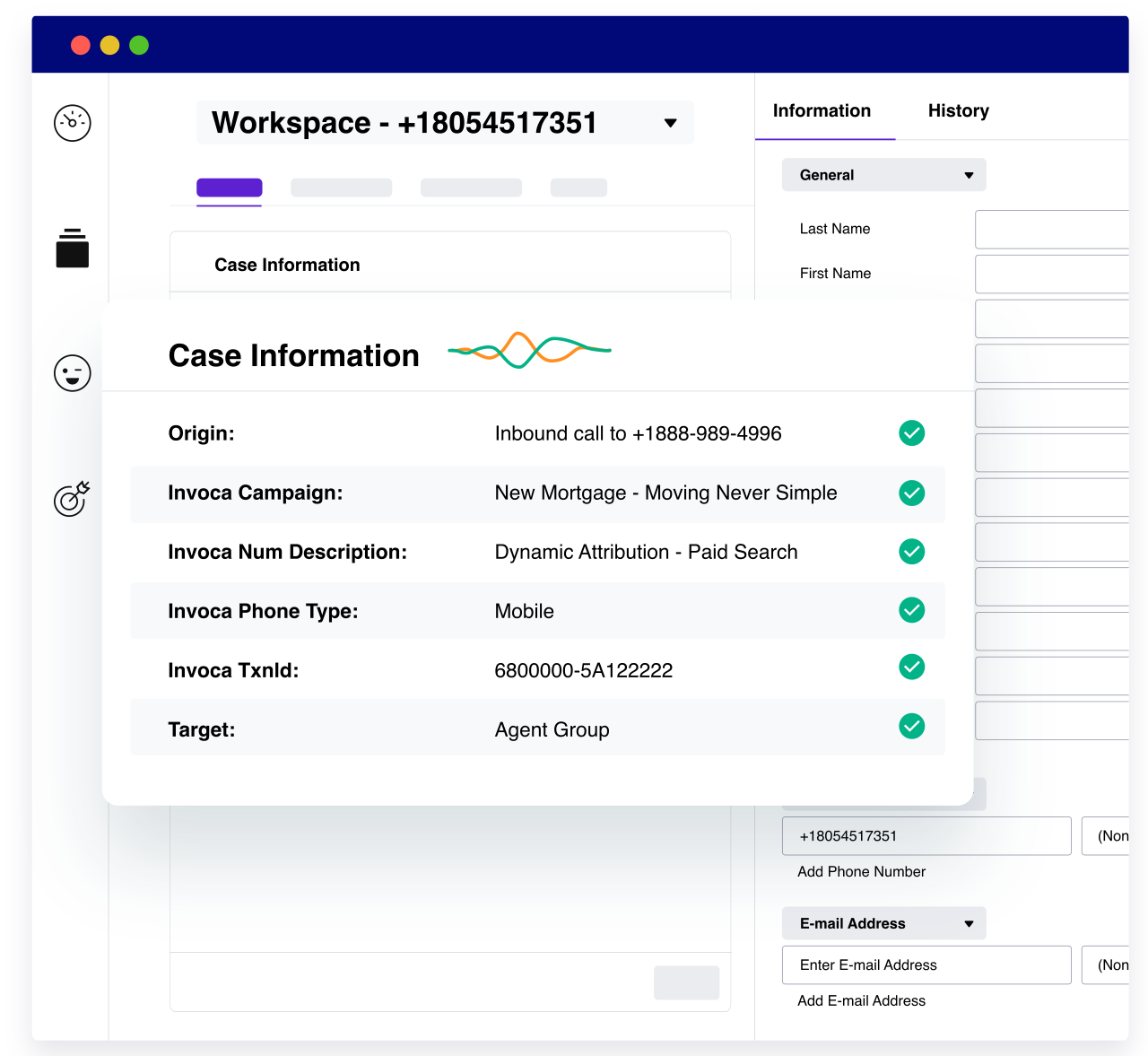
Task: Click the 'Target:' label
Action: coord(202,729)
